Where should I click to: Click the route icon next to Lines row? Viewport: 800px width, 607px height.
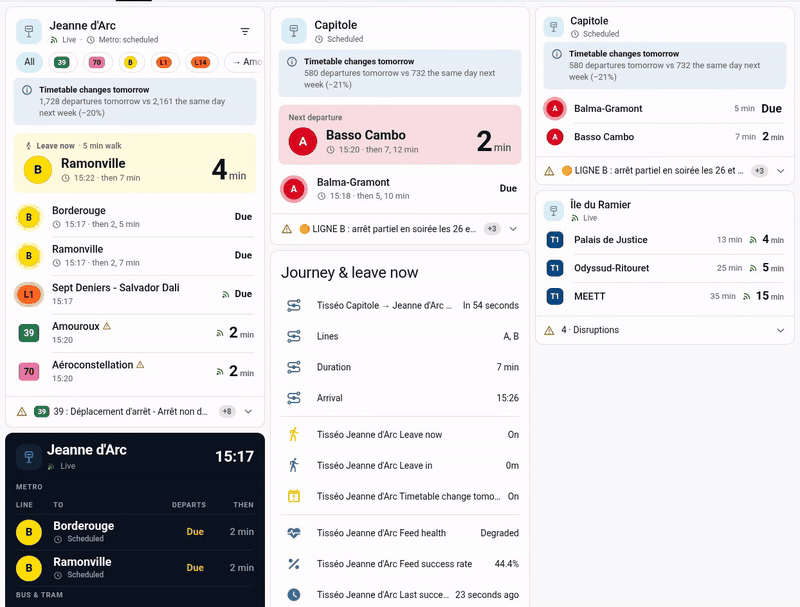click(294, 336)
